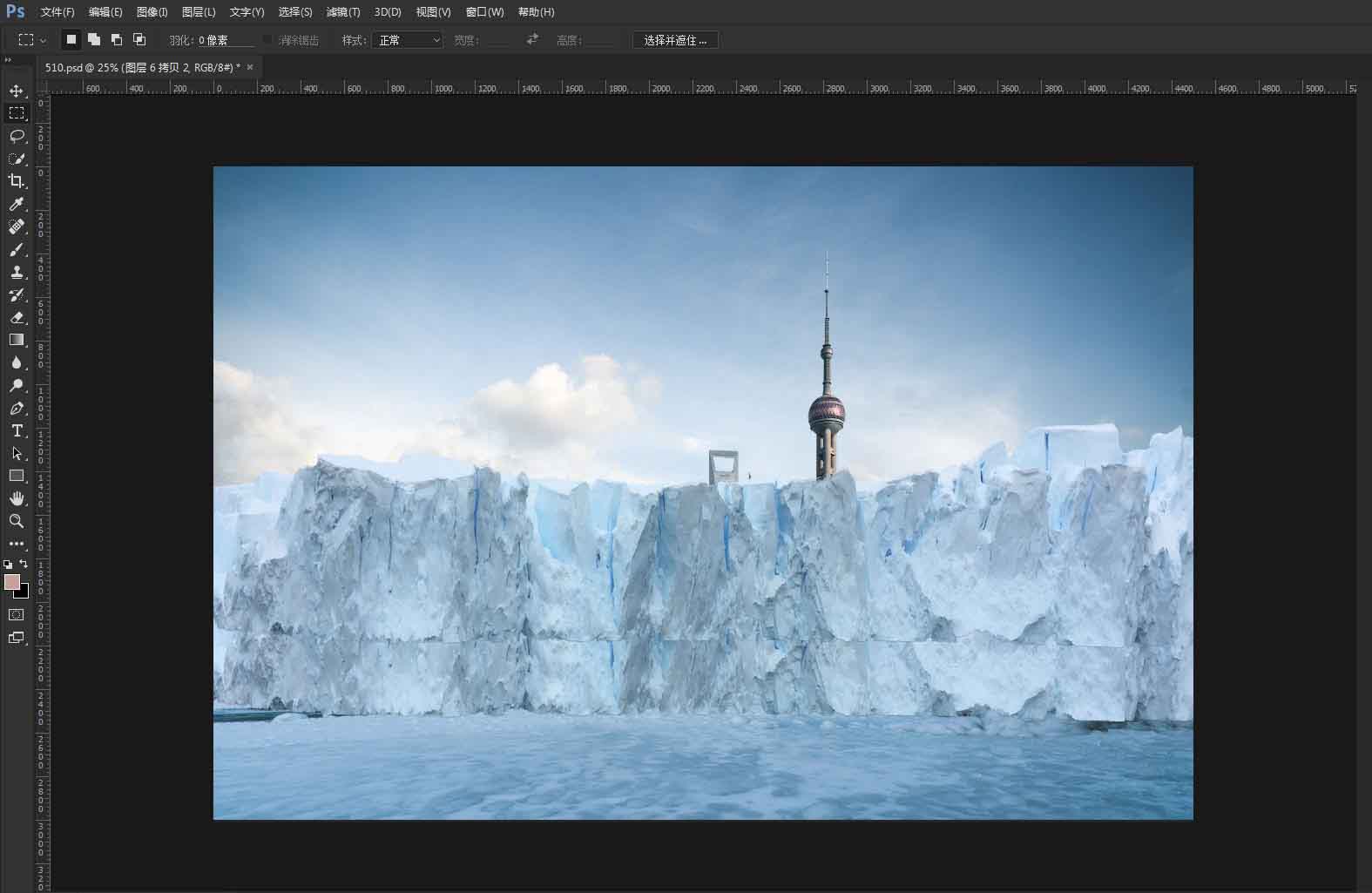Open the Edit Toolbar three-dots menu
Viewport: 1372px width, 893px height.
[17, 544]
